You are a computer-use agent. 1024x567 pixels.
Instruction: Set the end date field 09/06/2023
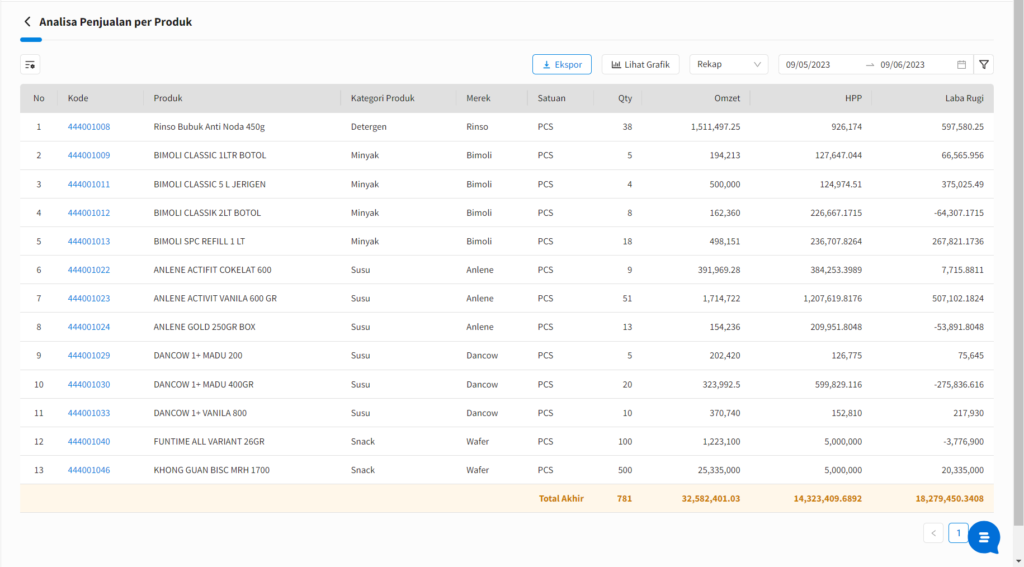coord(902,65)
